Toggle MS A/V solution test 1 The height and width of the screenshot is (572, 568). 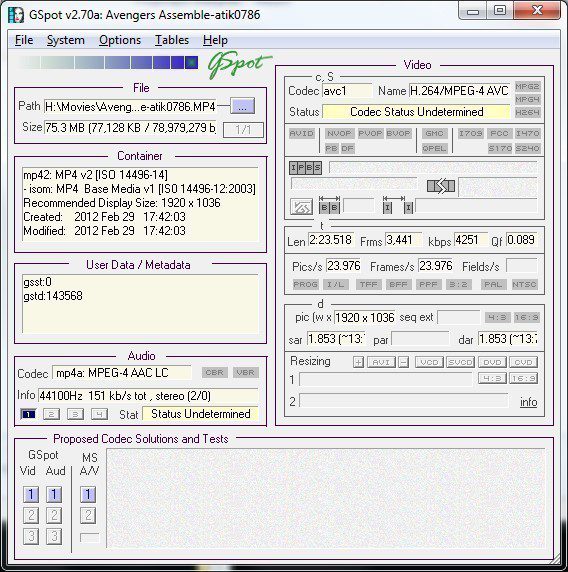88,494
